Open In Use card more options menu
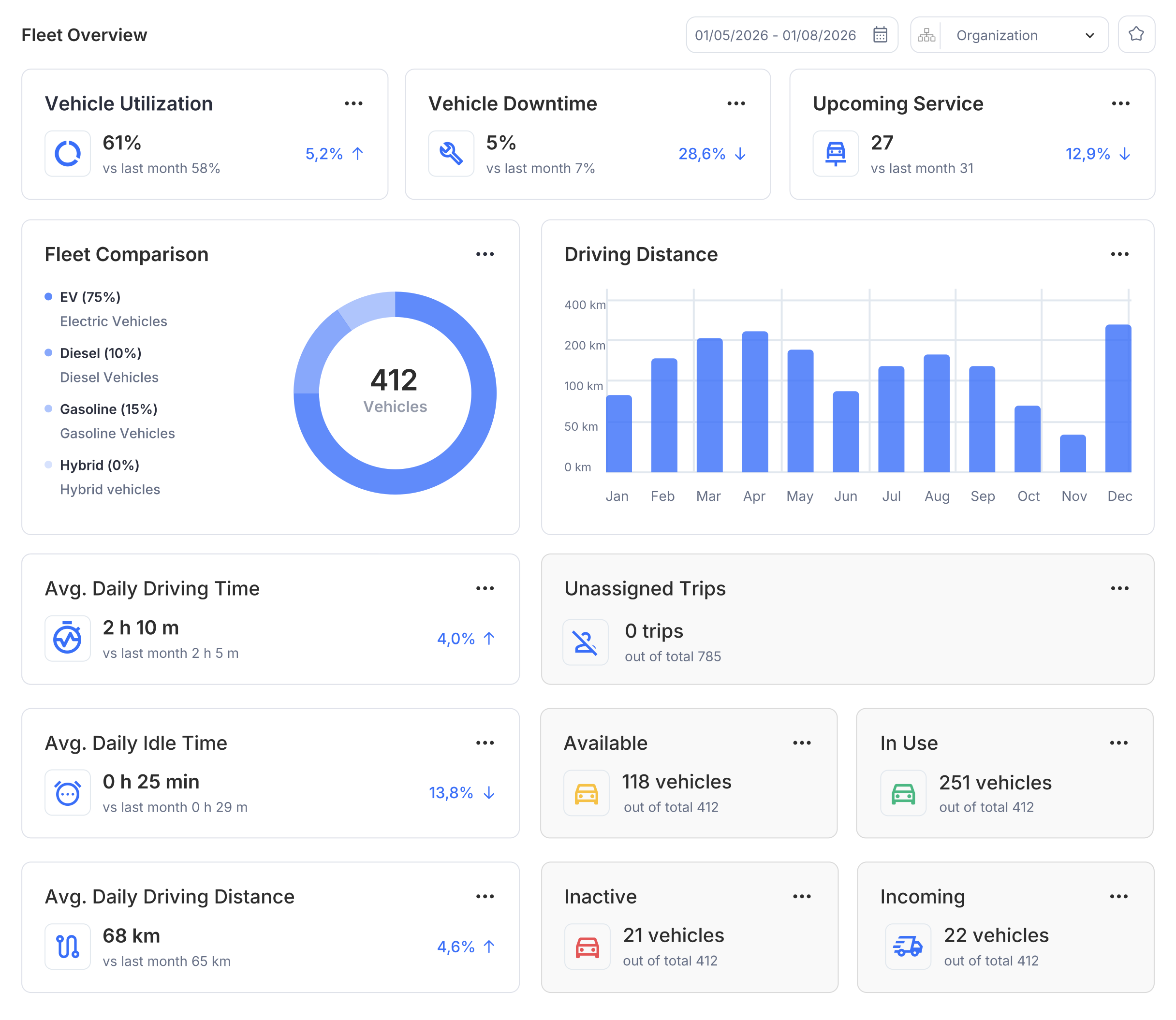The width and height of the screenshot is (1176, 1020). (x=1118, y=743)
